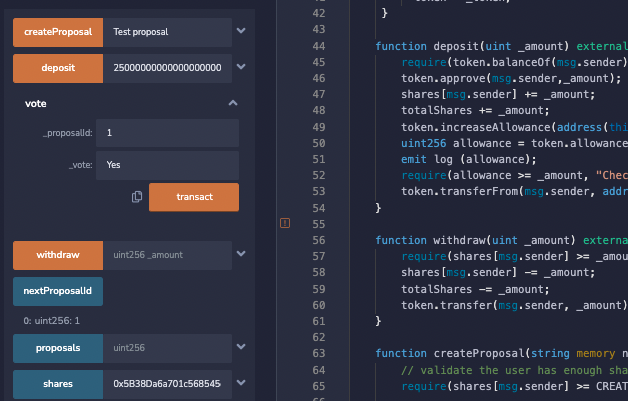Run the createProposal function

point(58,32)
